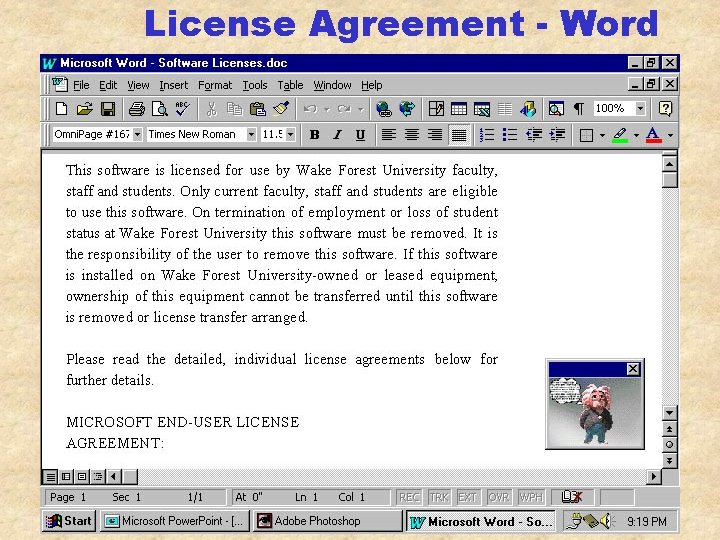Open the Edit menu
The image size is (720, 540).
coord(108,85)
